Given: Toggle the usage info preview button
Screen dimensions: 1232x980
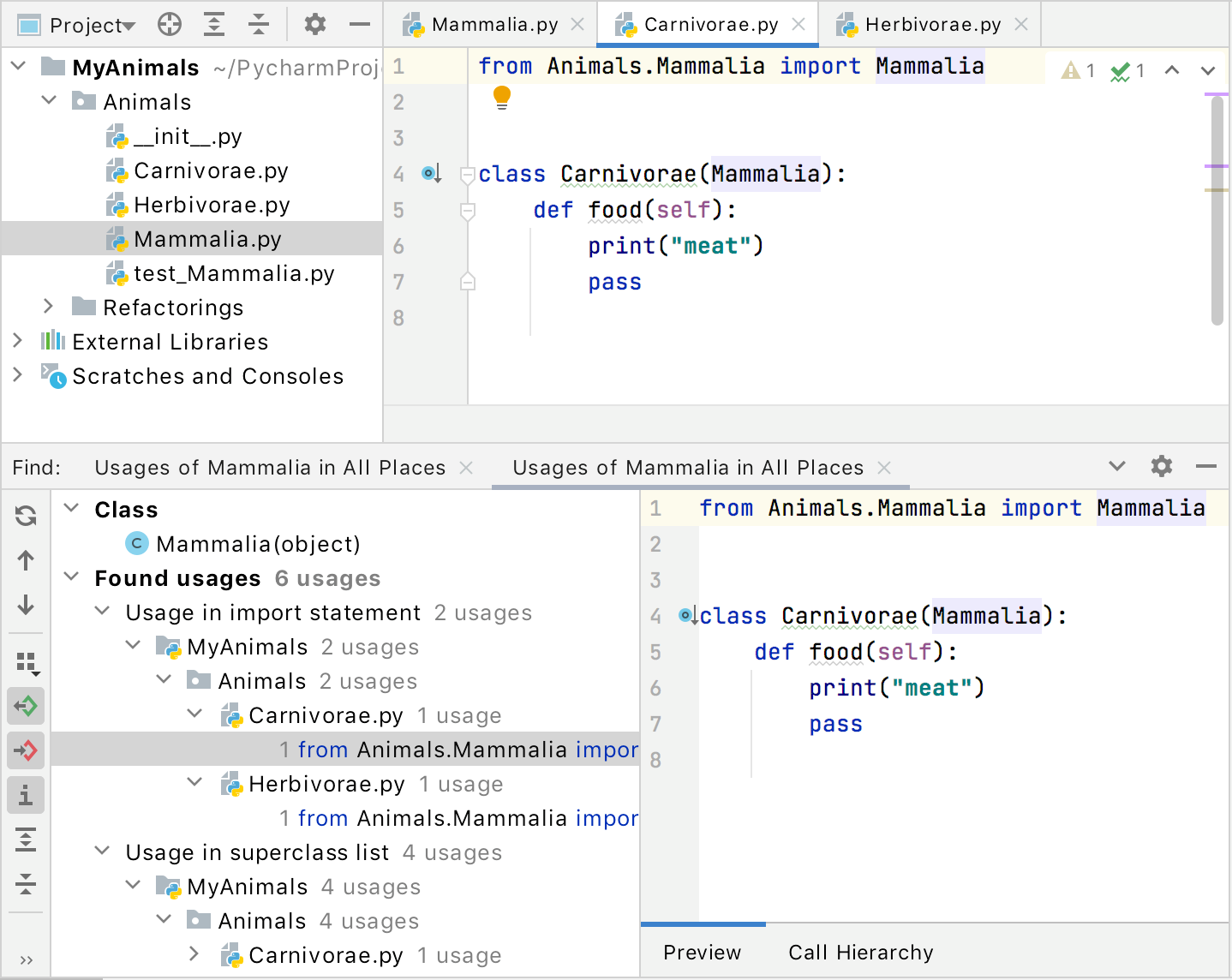Looking at the screenshot, I should point(26,795).
